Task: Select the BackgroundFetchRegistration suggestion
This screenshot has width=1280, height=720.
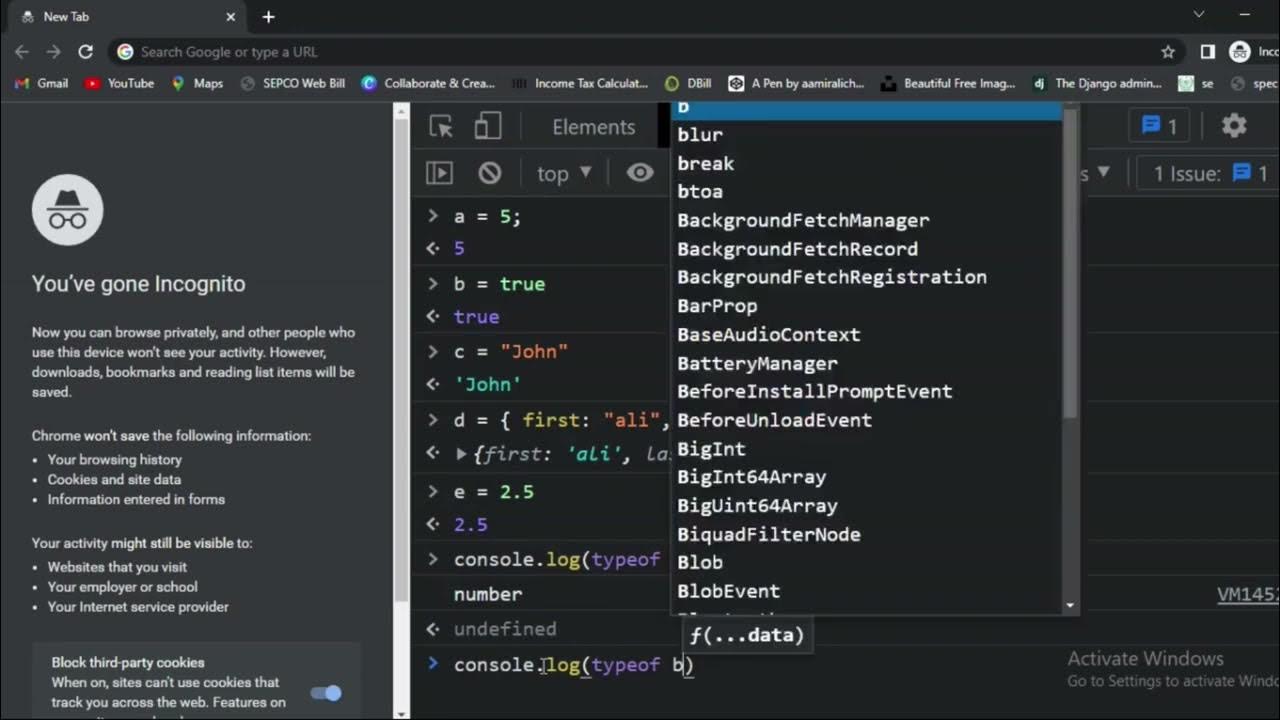Action: (866, 277)
